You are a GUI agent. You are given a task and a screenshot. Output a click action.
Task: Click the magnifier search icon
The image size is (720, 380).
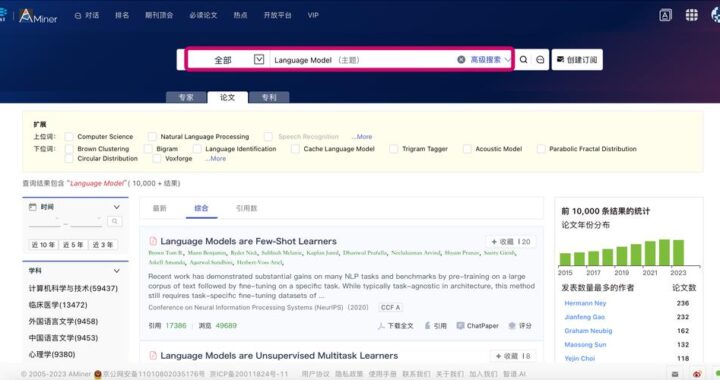click(523, 60)
